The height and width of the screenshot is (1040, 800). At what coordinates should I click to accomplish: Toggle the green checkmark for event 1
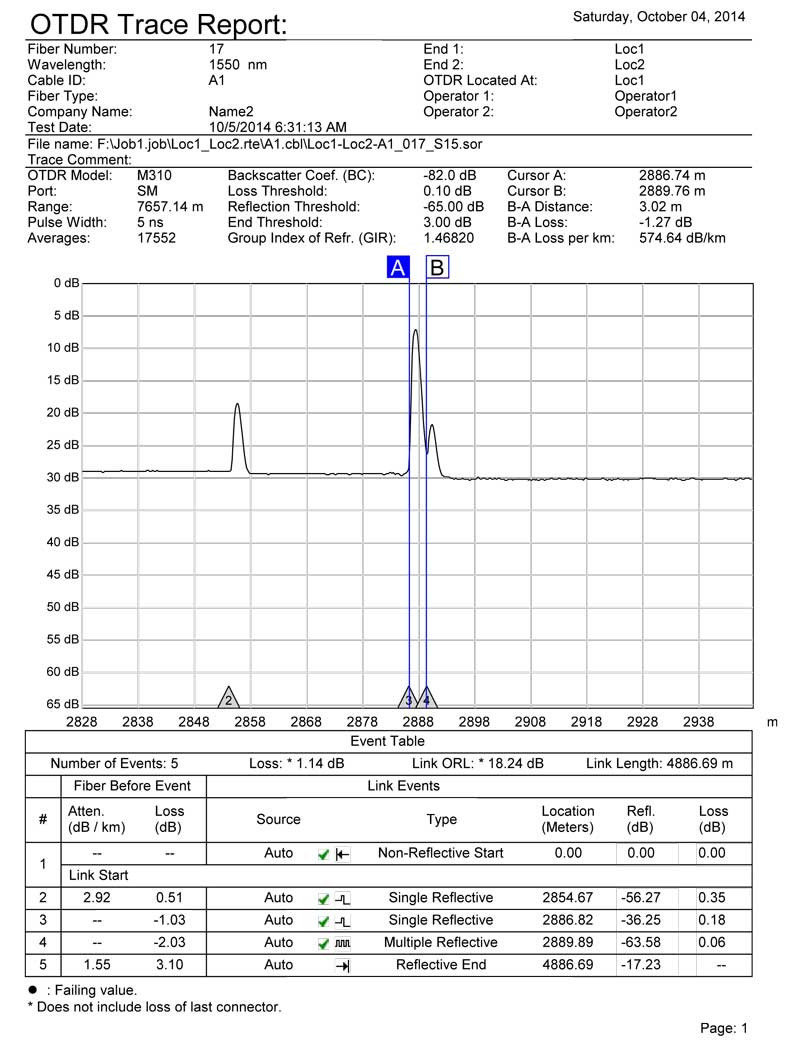324,854
